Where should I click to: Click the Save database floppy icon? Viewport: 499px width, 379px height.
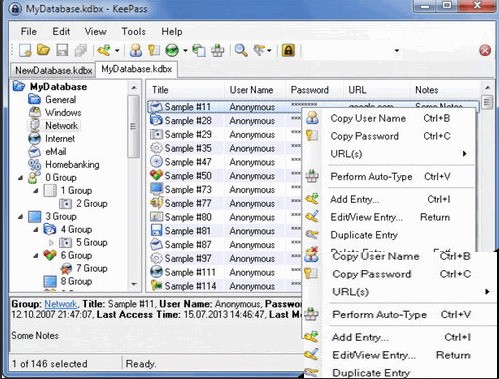pos(62,51)
